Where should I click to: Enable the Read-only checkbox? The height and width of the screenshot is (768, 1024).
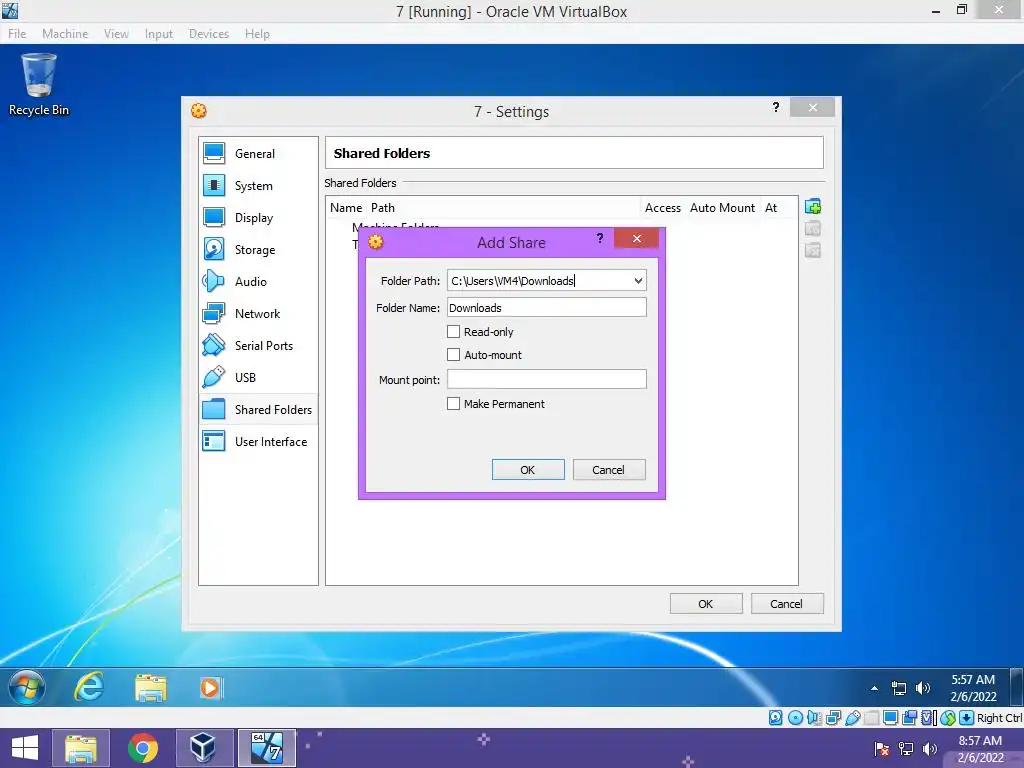point(453,332)
